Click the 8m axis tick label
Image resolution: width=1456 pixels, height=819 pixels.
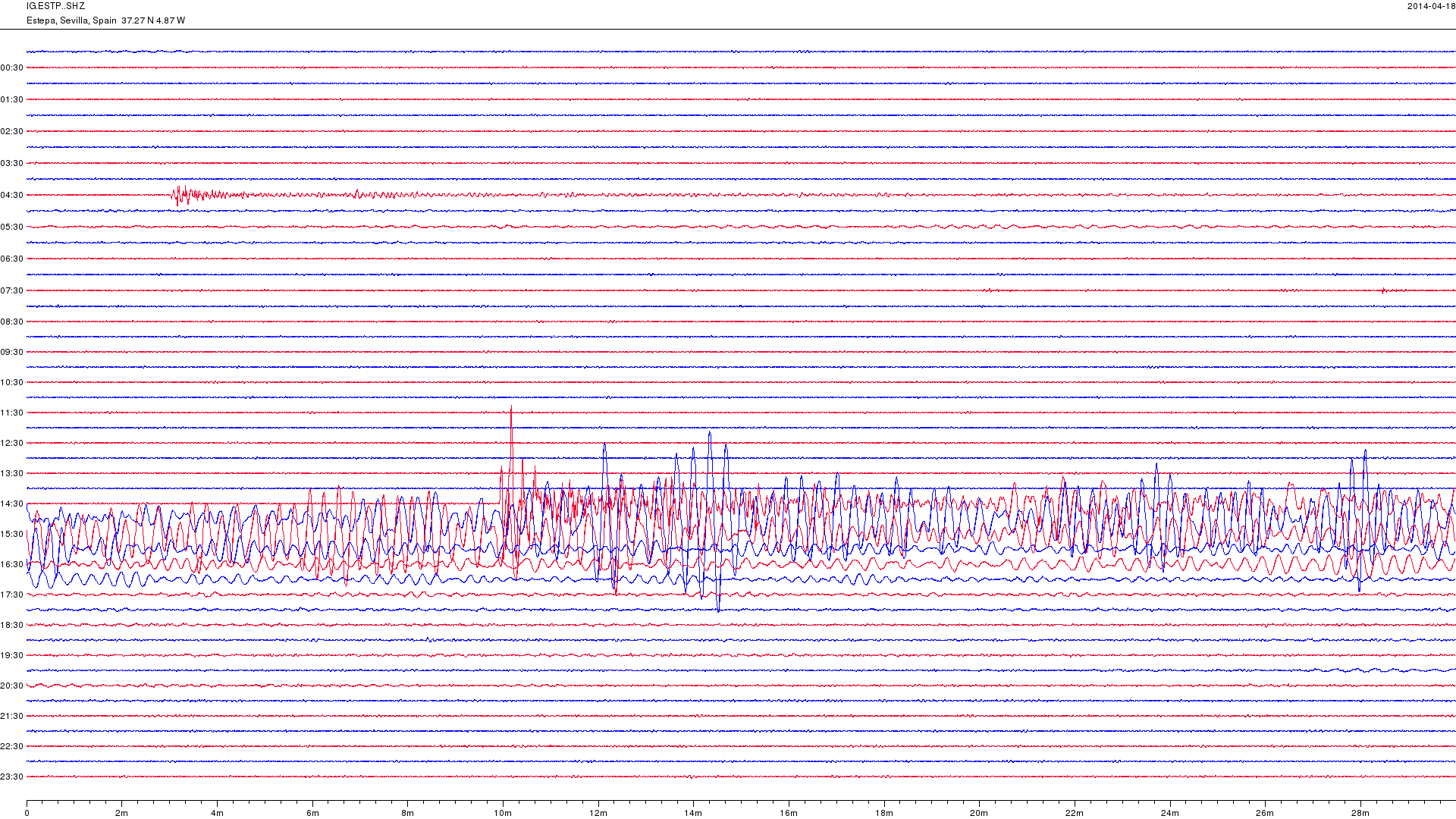tap(408, 813)
